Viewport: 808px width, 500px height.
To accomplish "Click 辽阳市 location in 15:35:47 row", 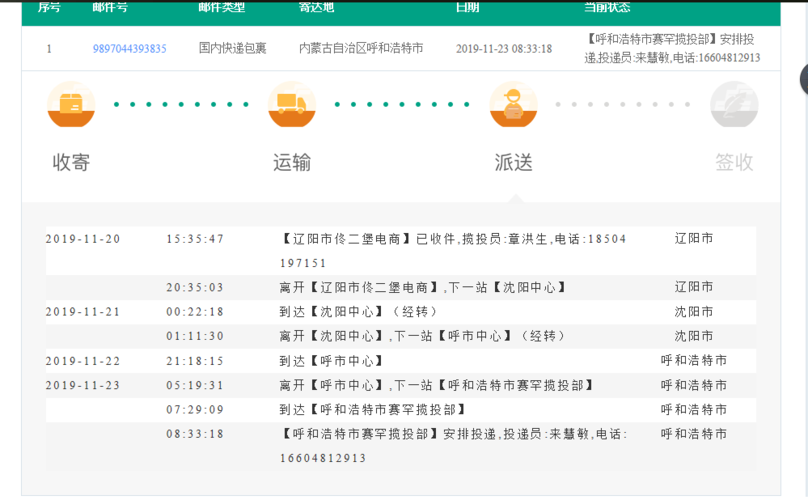I will click(694, 238).
